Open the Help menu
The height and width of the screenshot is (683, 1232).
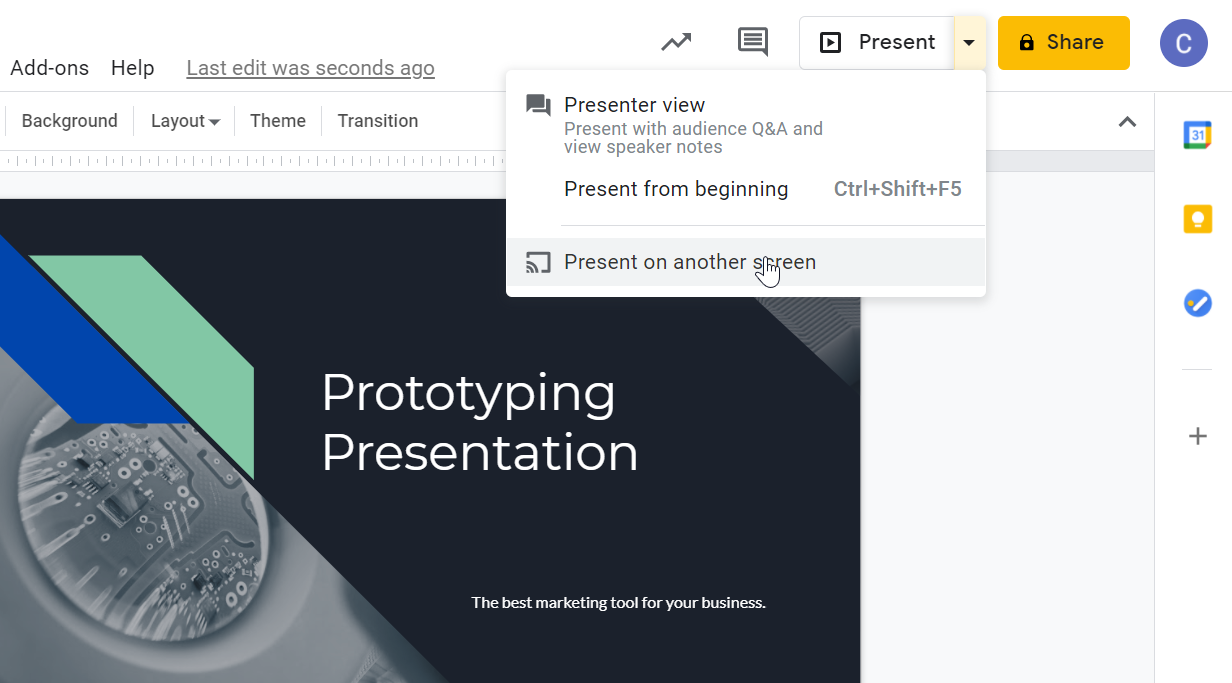[x=132, y=67]
